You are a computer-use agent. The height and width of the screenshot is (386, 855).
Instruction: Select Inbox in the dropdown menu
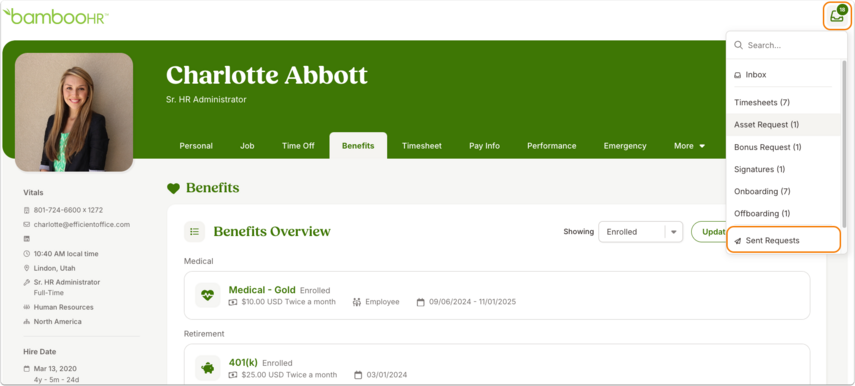[784, 75]
